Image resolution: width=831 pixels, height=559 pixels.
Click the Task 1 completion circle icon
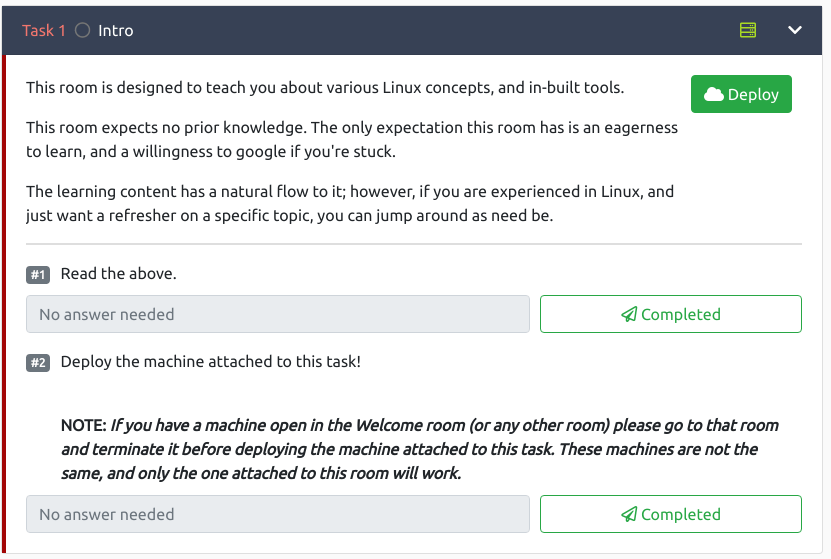point(82,30)
